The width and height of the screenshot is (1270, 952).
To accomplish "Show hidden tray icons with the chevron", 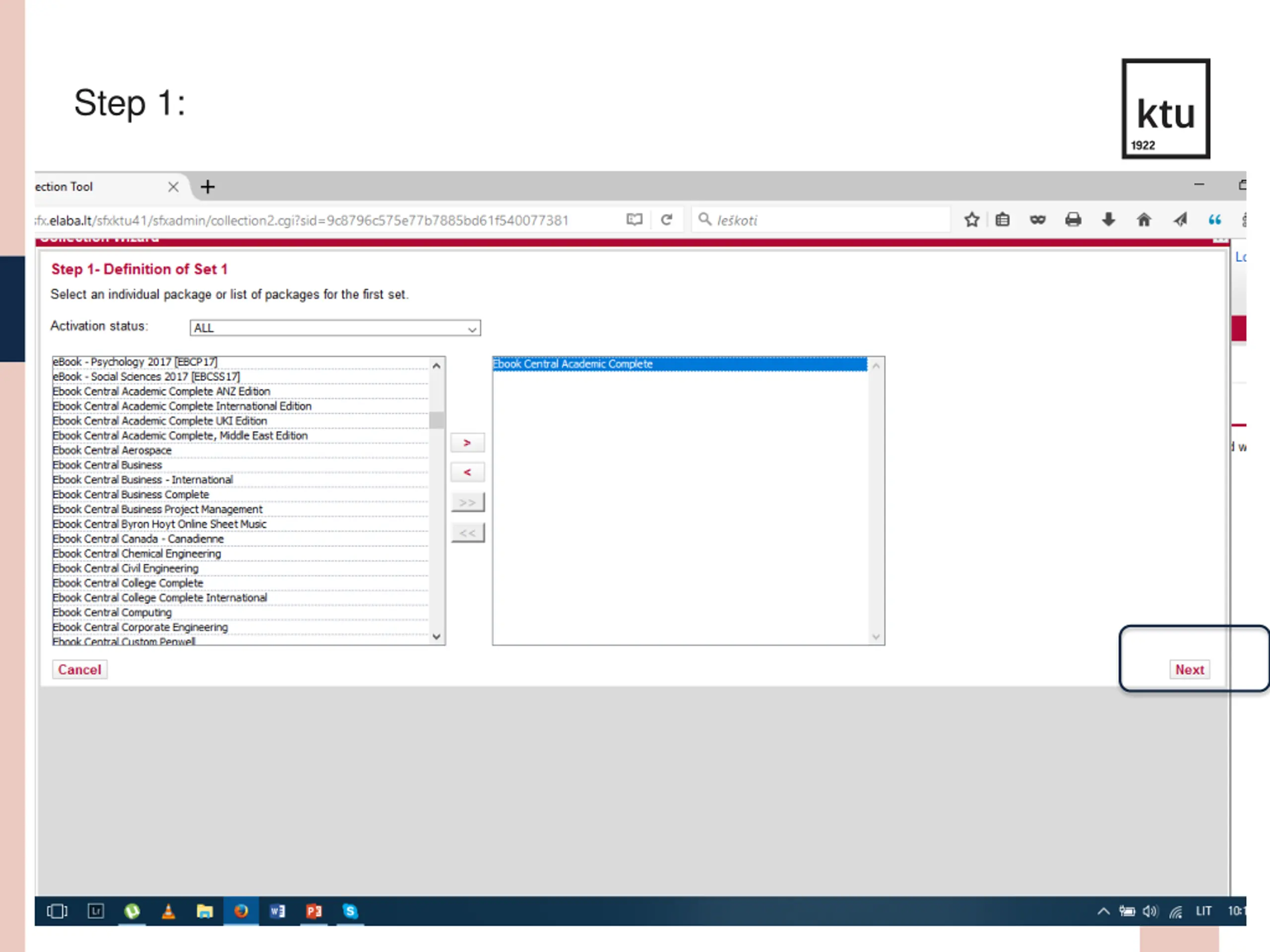I will coord(1103,911).
